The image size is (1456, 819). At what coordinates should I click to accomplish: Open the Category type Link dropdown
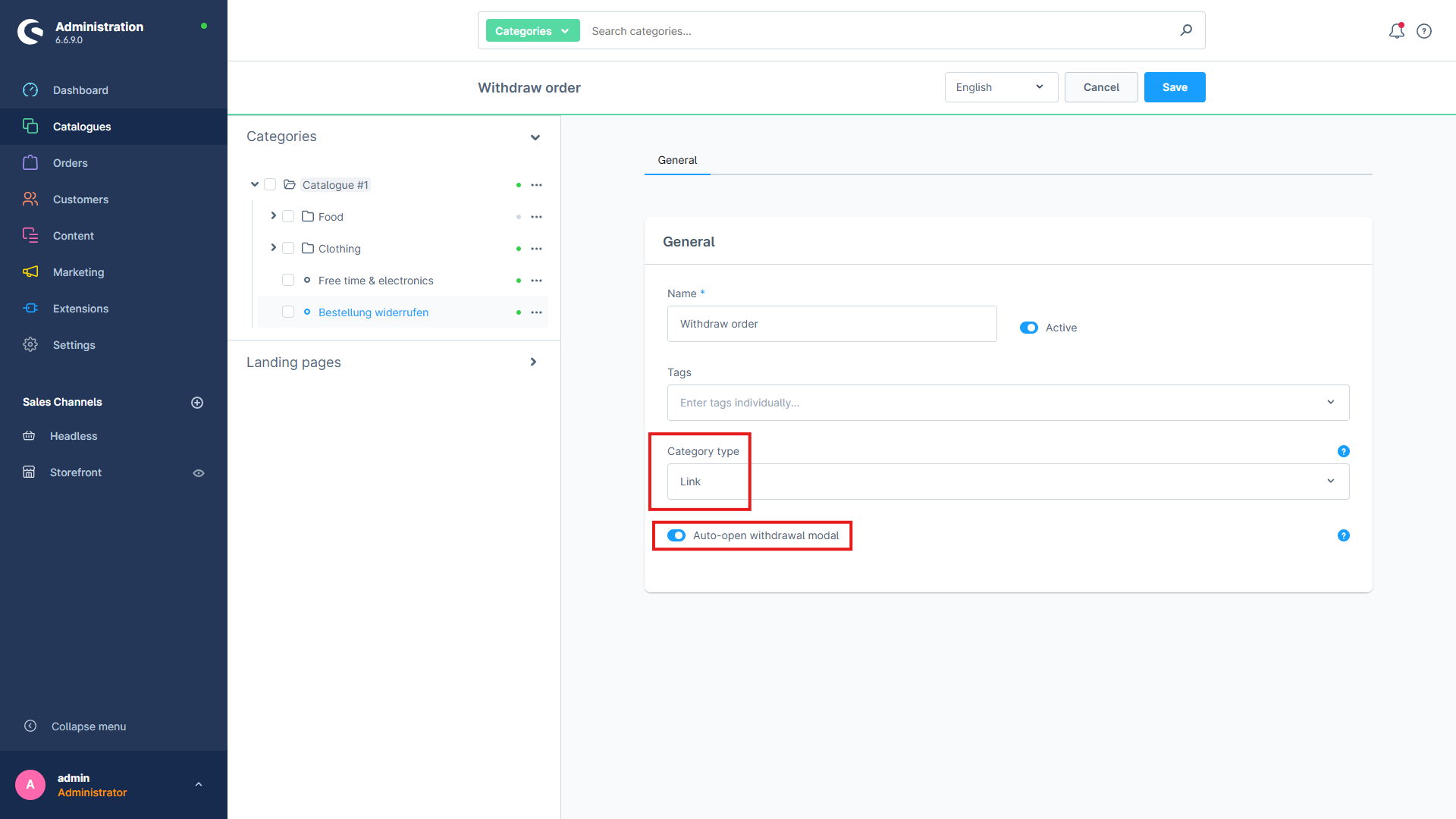(x=1007, y=482)
